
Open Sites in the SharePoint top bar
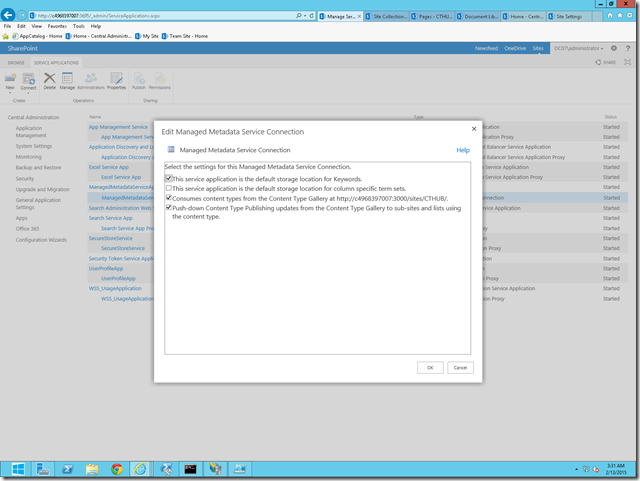(538, 48)
